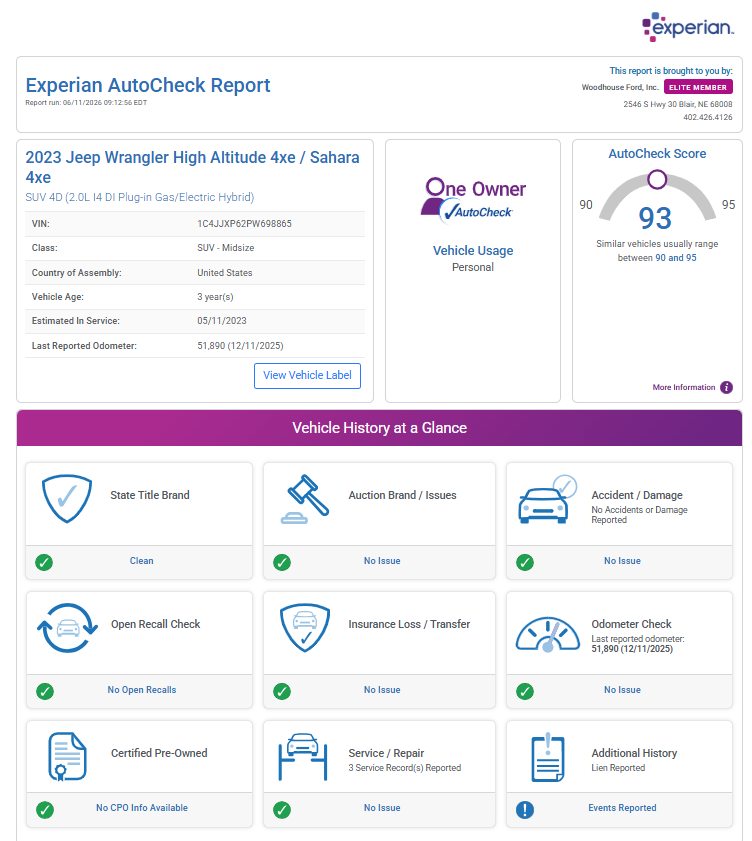Click the Odometer Check gauge icon

[x=548, y=633]
